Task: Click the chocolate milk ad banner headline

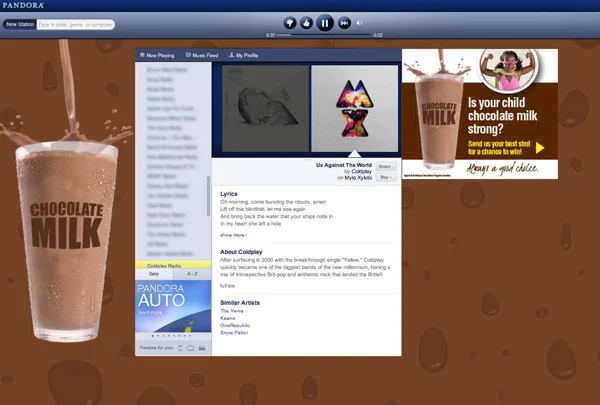Action: tap(502, 116)
